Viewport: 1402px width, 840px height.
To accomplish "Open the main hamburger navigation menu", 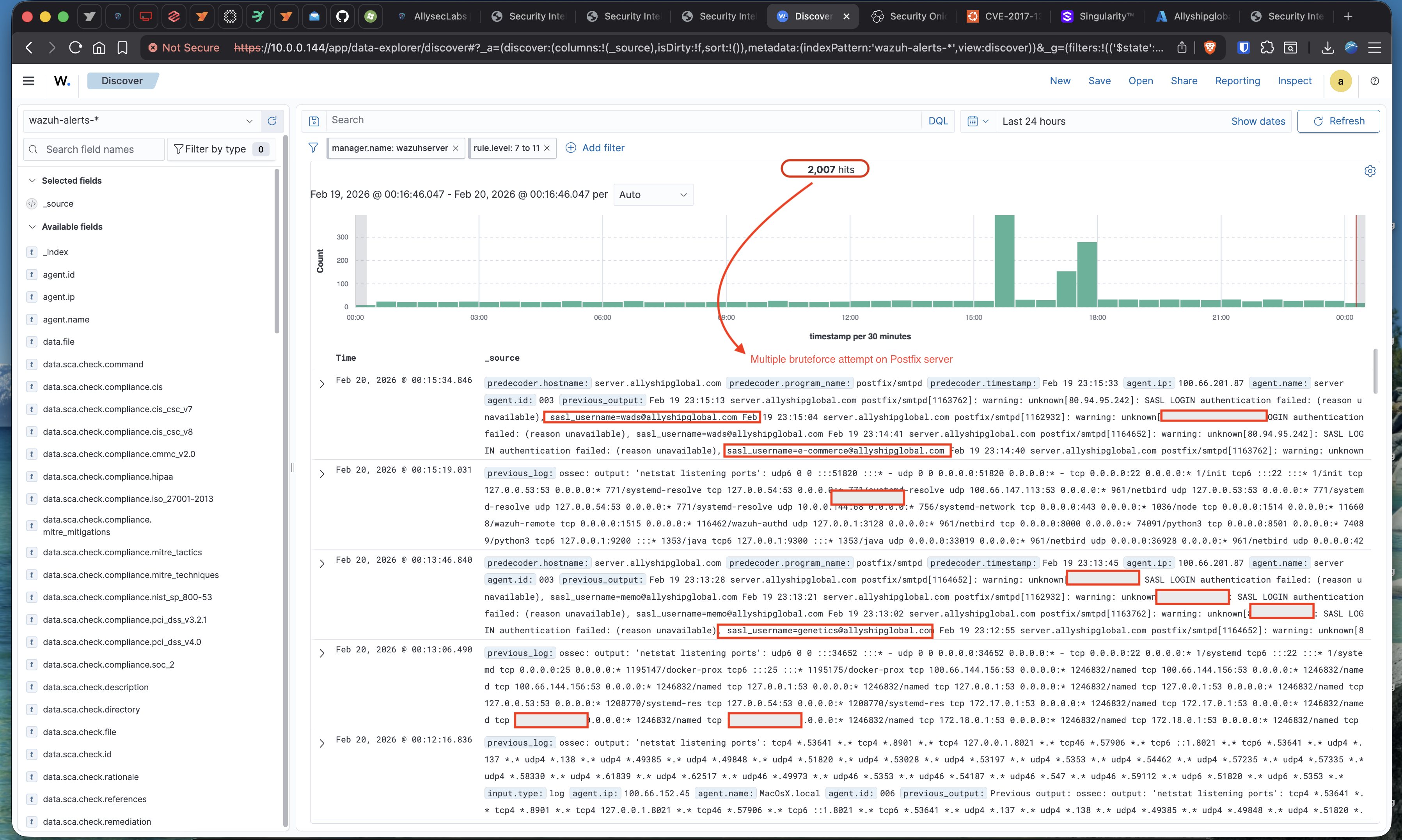I will [28, 81].
